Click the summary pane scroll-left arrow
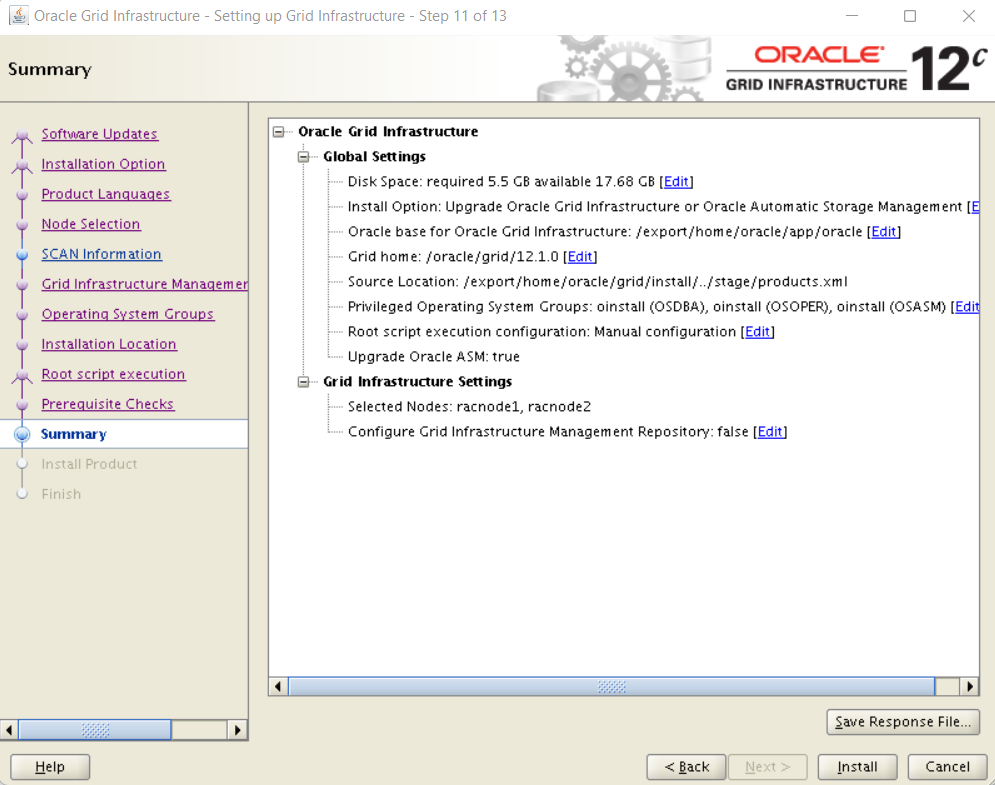 click(x=278, y=686)
